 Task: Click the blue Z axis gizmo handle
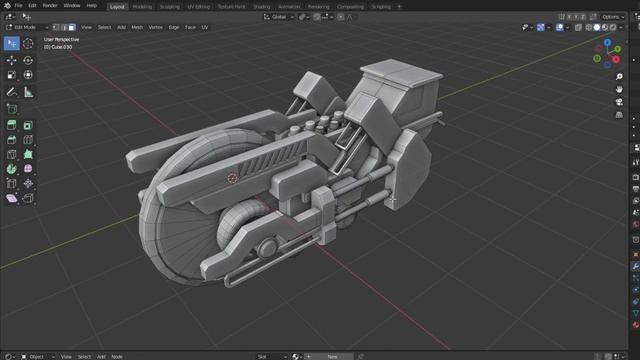pos(608,42)
